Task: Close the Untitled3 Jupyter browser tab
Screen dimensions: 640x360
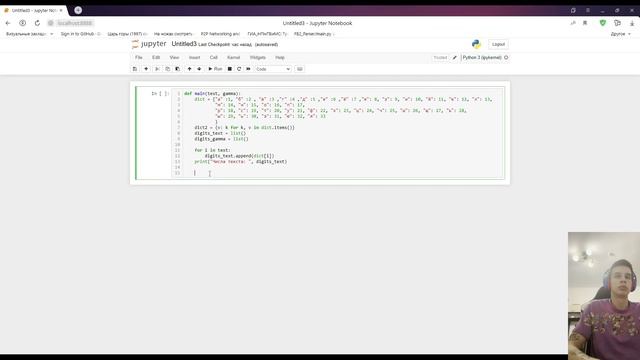Action: click(x=61, y=10)
